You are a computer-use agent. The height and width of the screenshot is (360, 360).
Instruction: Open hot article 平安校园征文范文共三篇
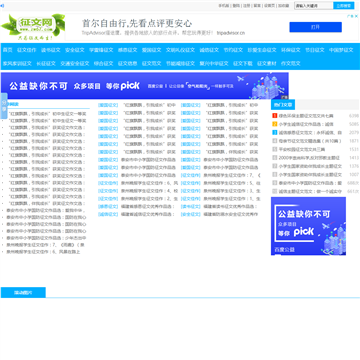pyautogui.click(x=302, y=149)
